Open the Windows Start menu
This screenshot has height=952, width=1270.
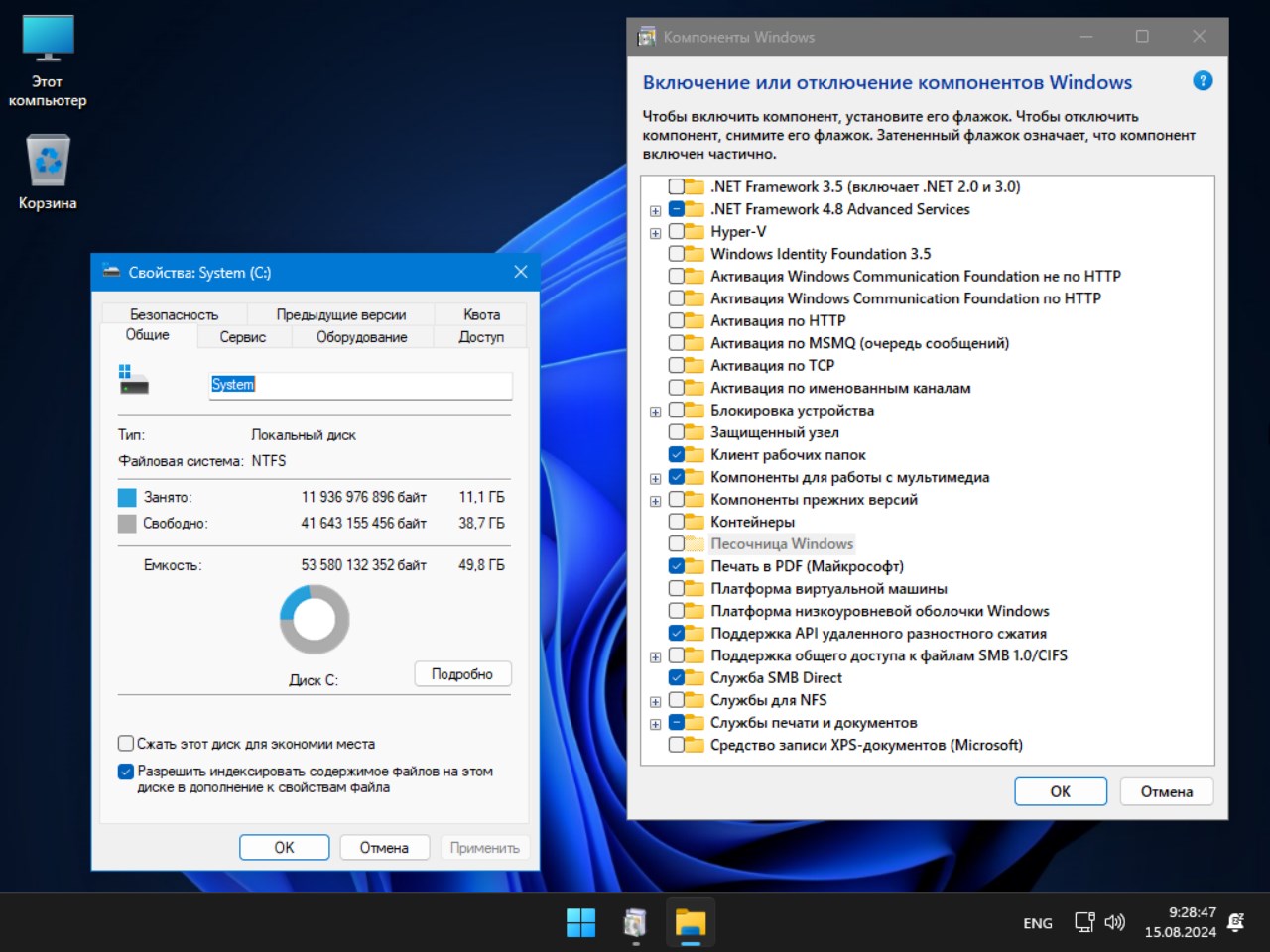click(x=580, y=922)
